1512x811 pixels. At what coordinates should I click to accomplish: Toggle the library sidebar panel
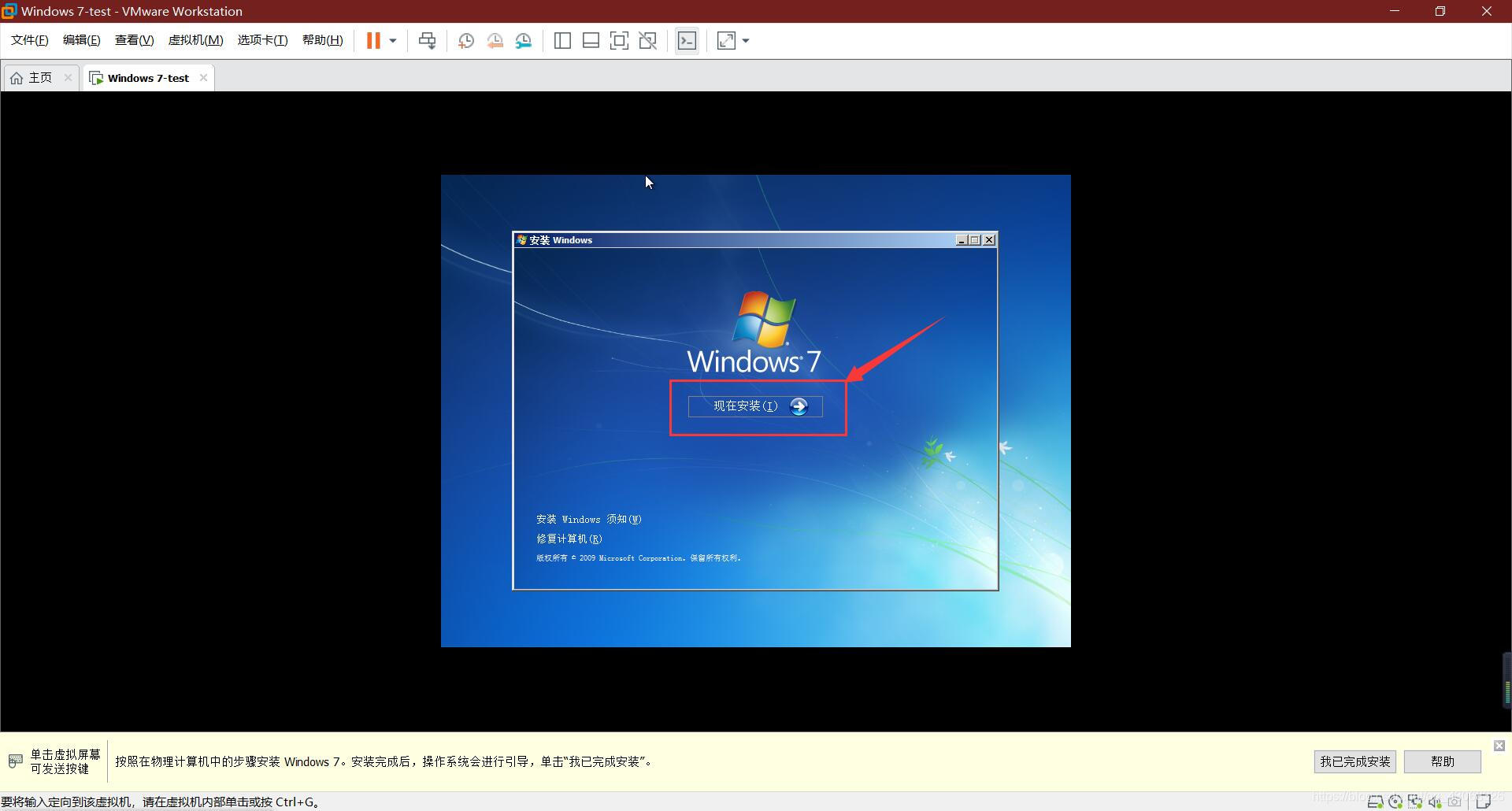pos(562,41)
